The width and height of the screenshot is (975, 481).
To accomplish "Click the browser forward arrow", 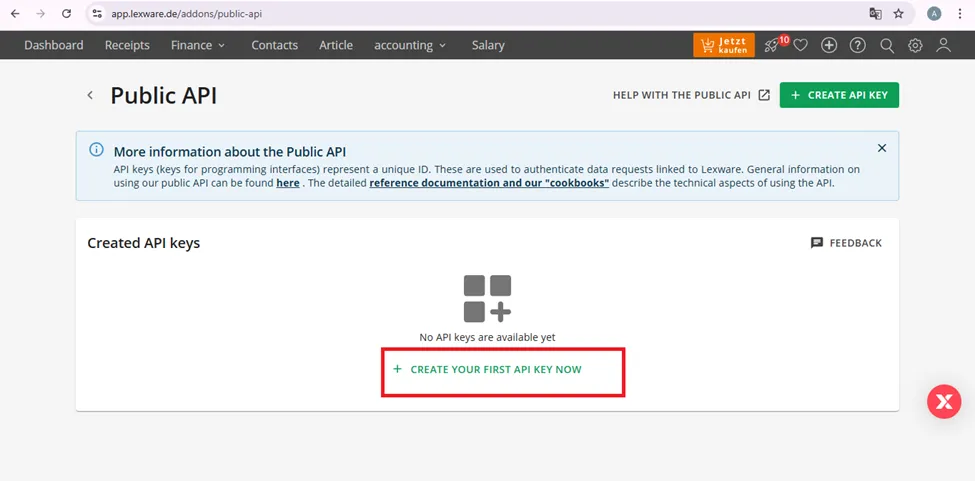I will 40,14.
